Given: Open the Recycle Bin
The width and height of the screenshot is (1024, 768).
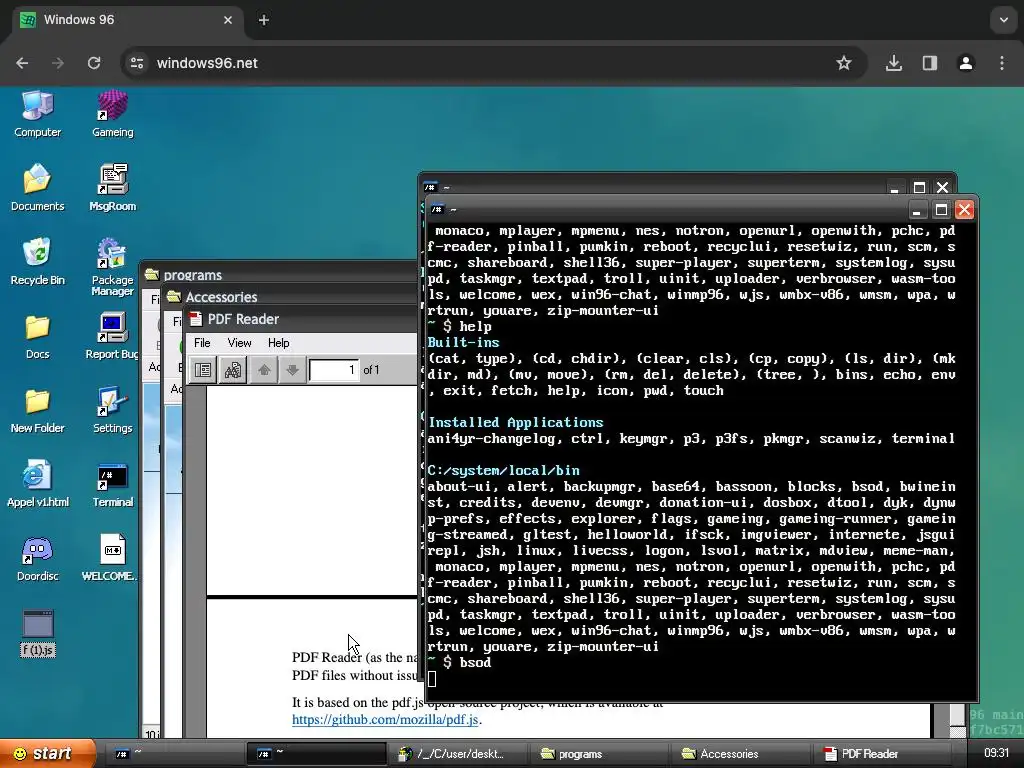Looking at the screenshot, I should pos(37,262).
